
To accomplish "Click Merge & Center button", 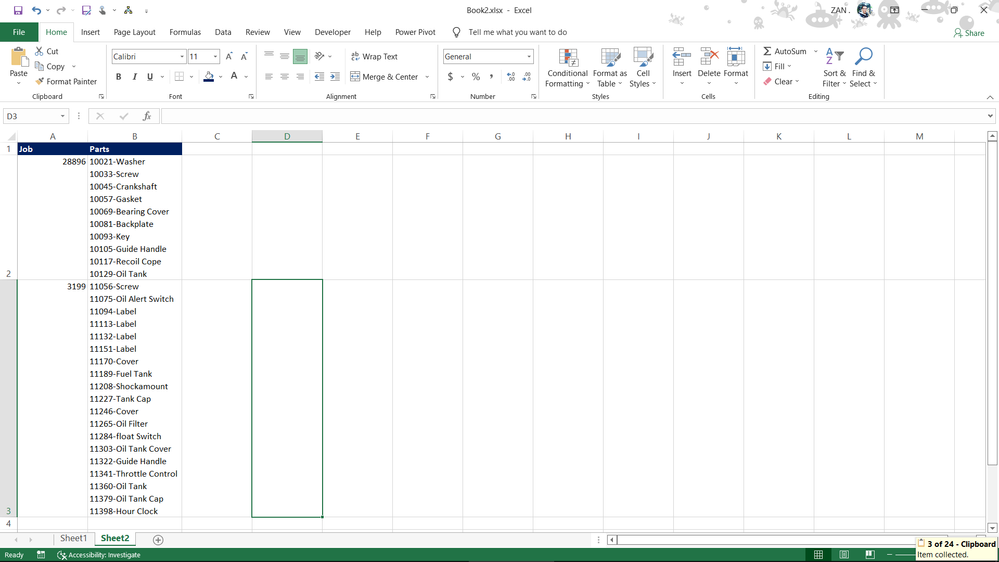I will 384,76.
